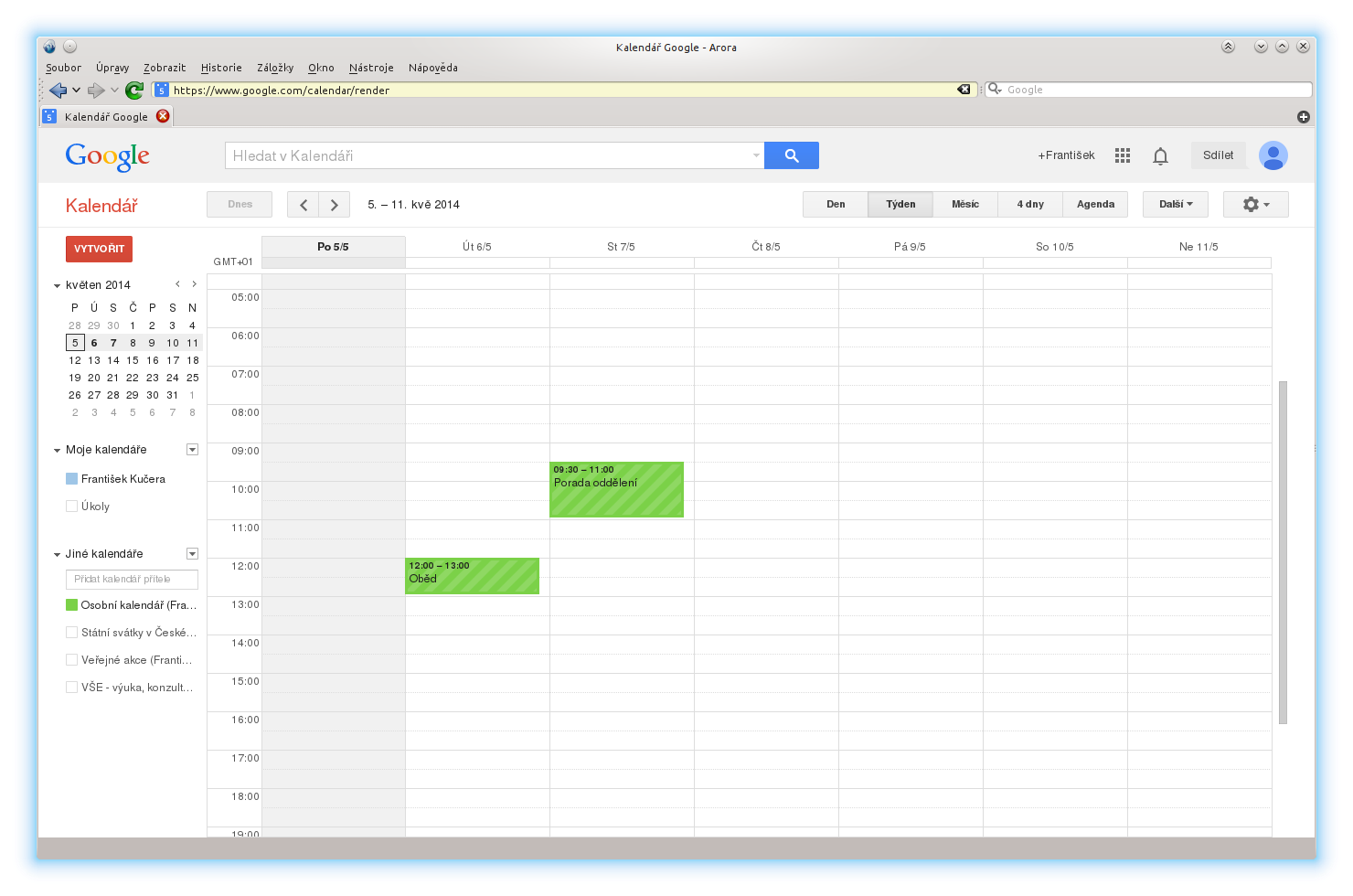Open the Google apps grid
Viewport: 1353px width, 896px height.
point(1123,155)
